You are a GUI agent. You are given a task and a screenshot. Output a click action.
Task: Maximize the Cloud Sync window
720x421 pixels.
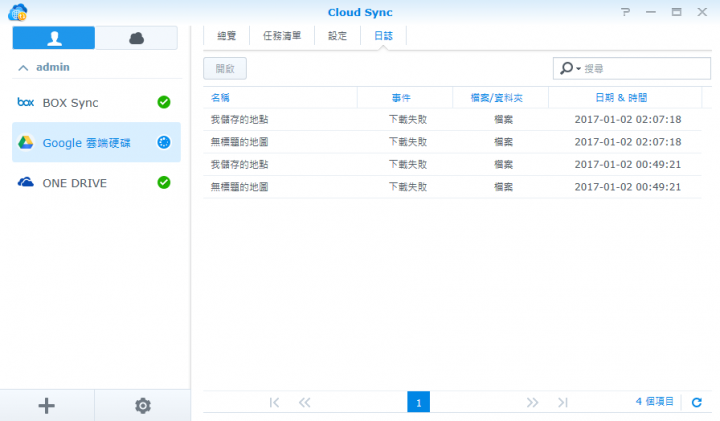(676, 12)
